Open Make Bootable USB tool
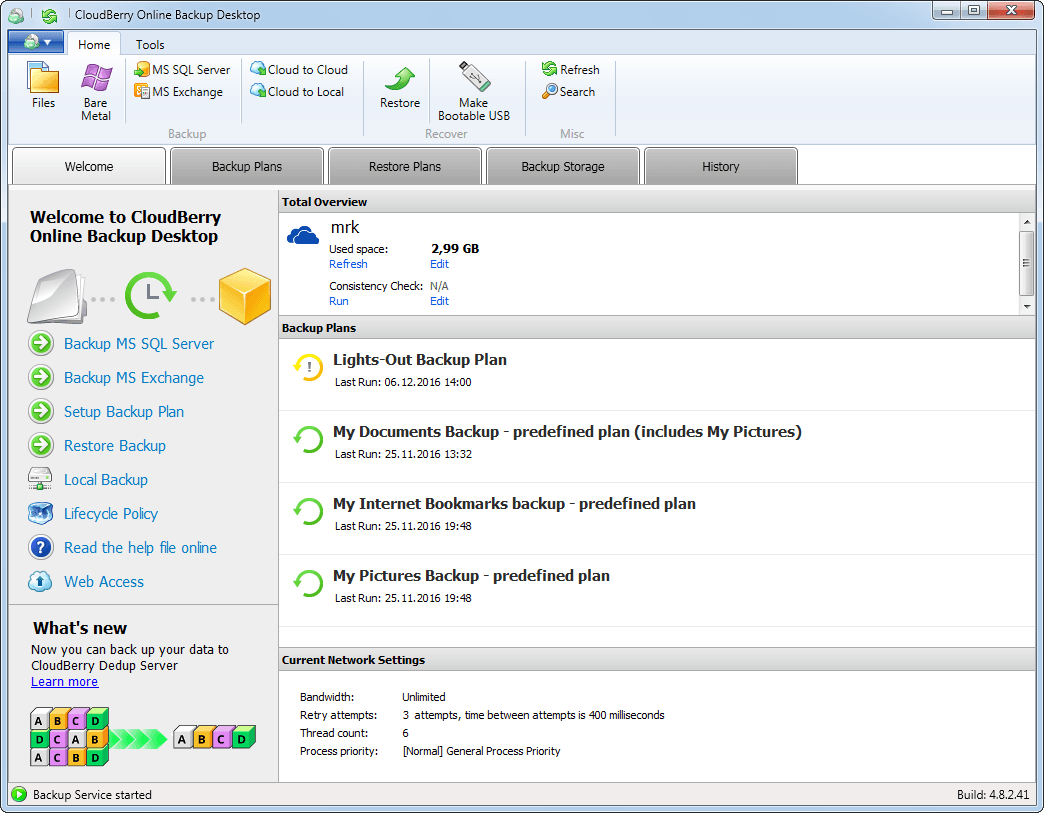This screenshot has height=813, width=1044. click(474, 92)
